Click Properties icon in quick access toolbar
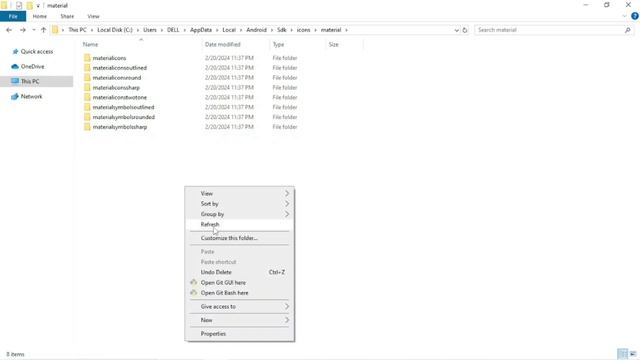 tap(19, 5)
